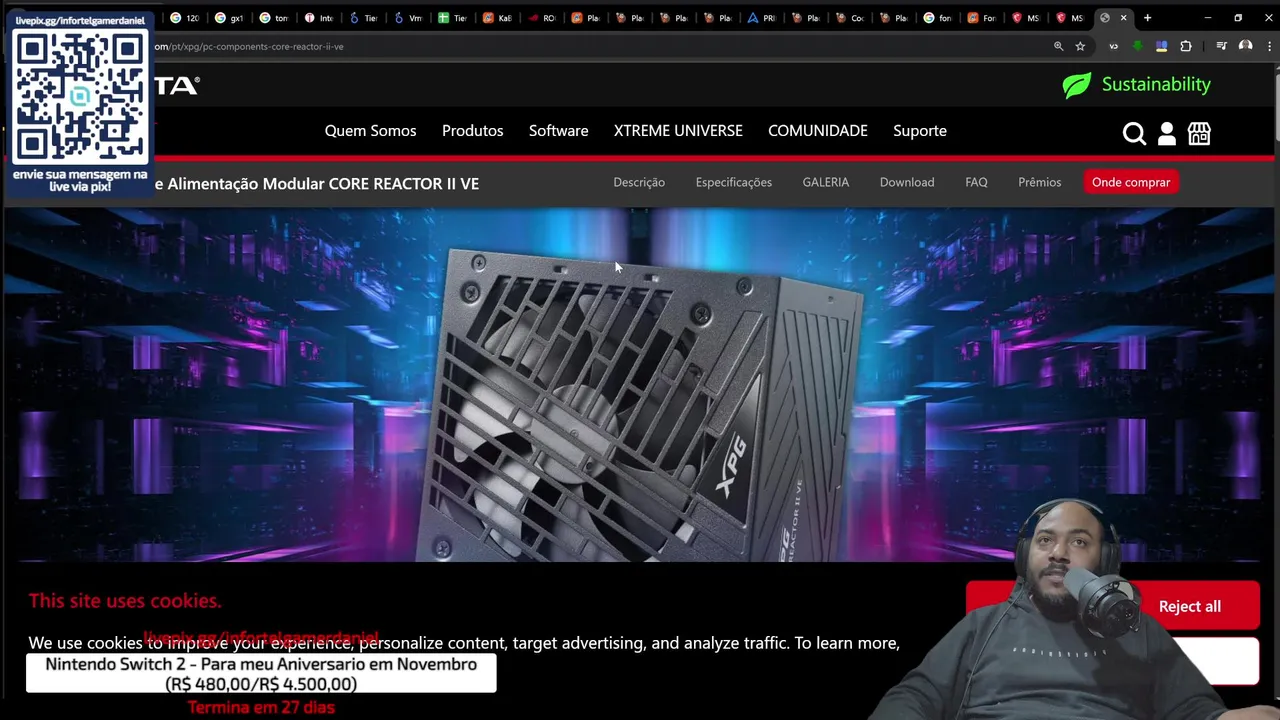Open the site search magnifier icon
Screen dimensions: 1280x720
tap(1134, 134)
